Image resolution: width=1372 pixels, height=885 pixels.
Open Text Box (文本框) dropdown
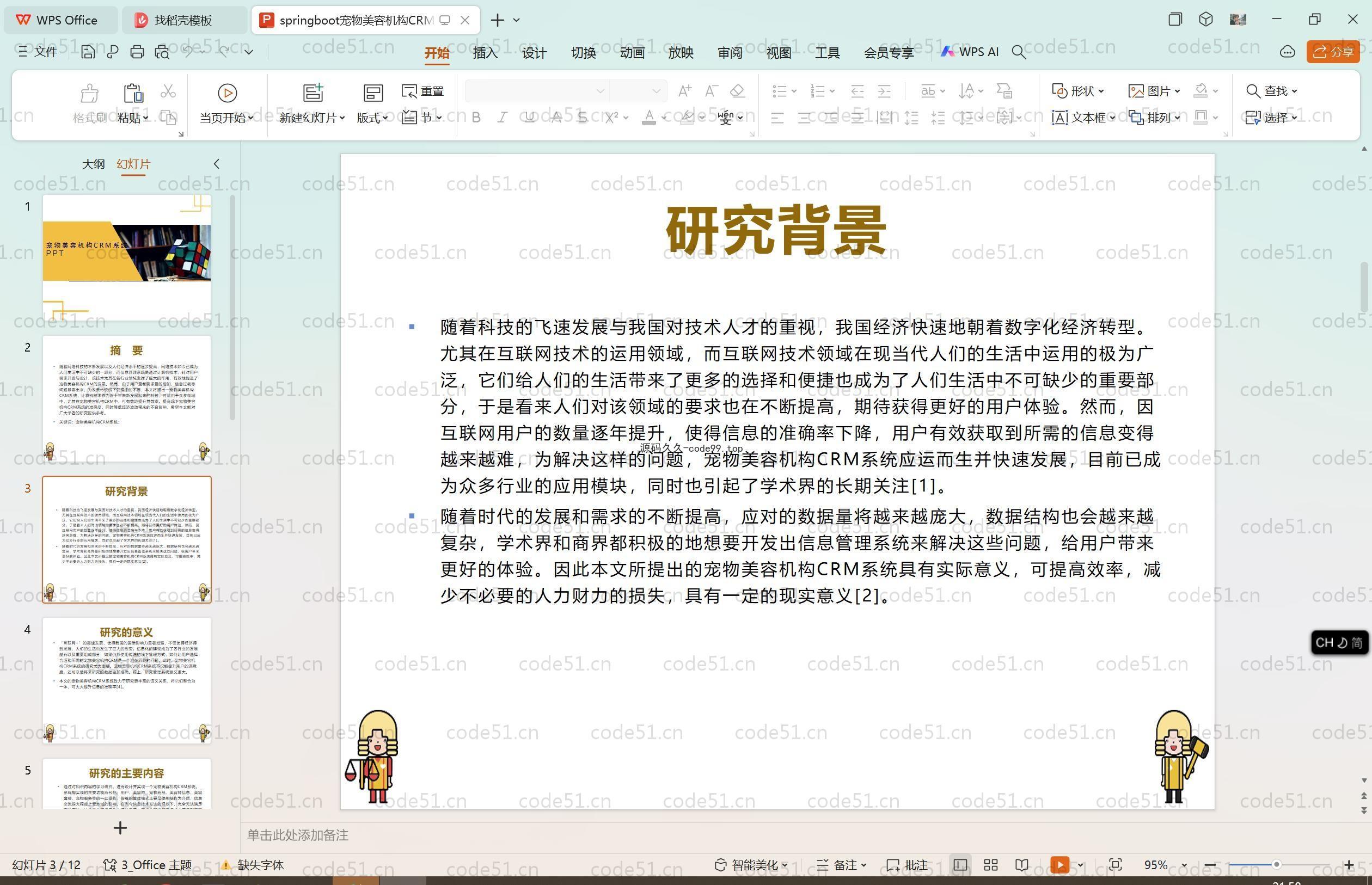coord(1083,117)
